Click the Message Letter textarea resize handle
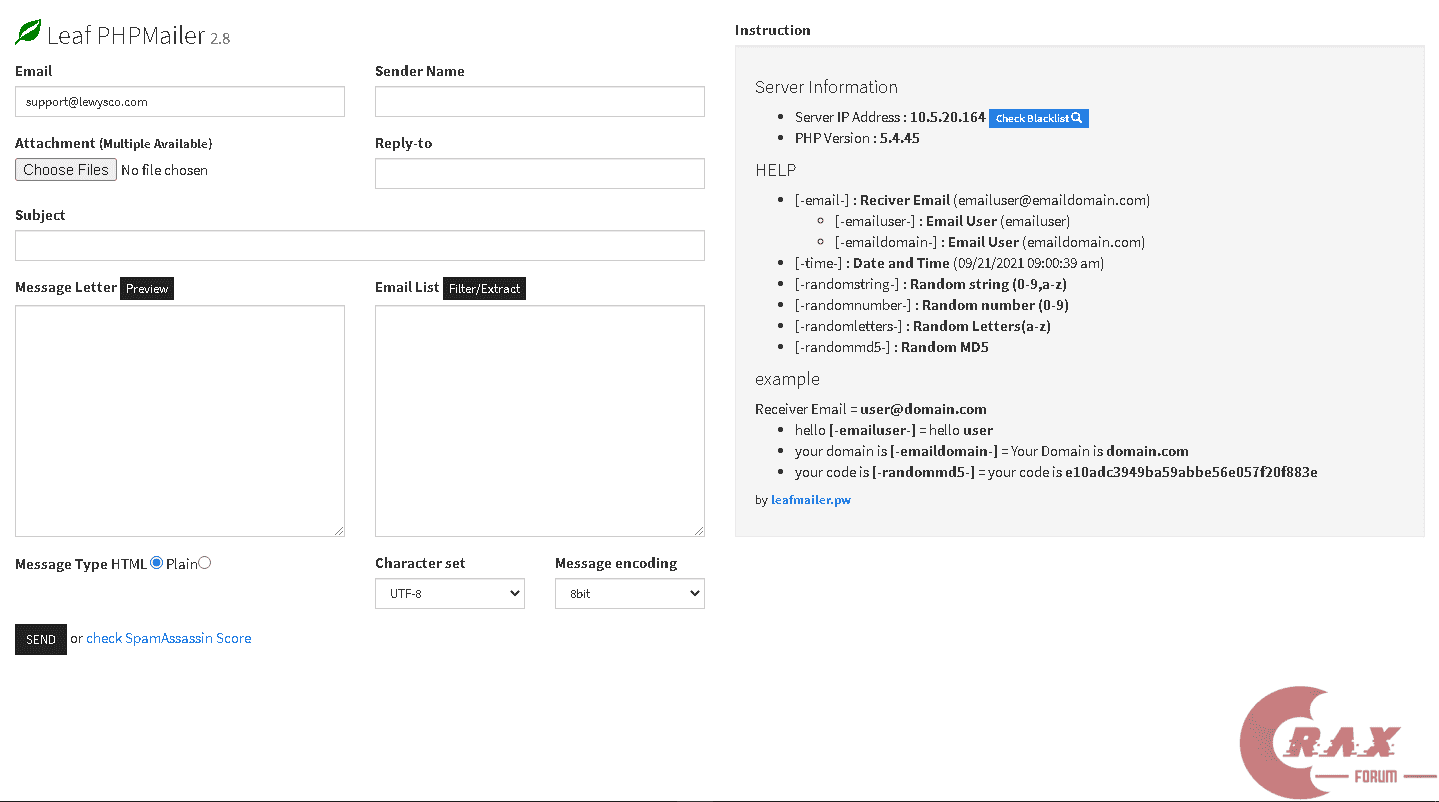1439x802 pixels. 339,531
